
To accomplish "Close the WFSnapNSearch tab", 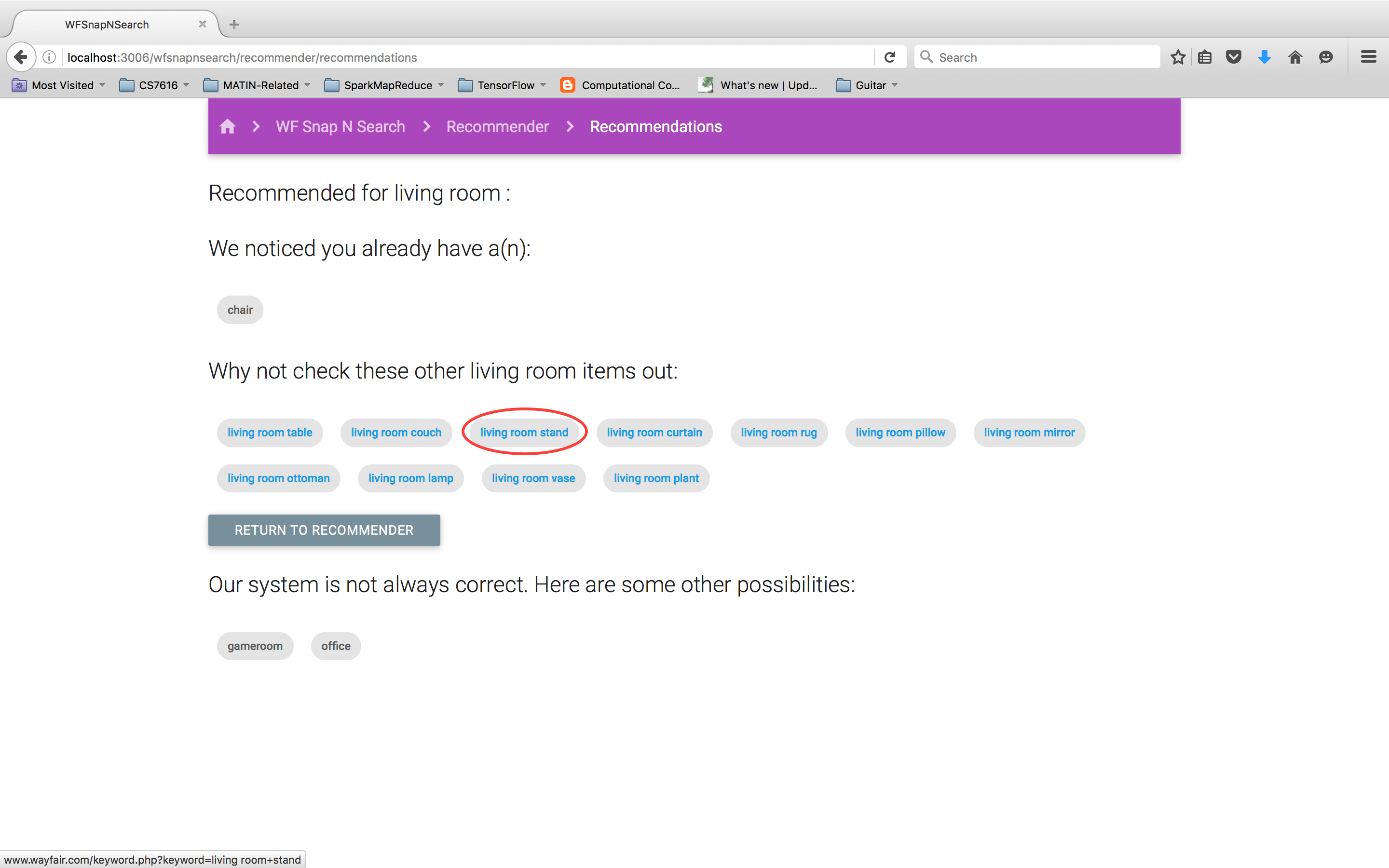I will [x=202, y=24].
